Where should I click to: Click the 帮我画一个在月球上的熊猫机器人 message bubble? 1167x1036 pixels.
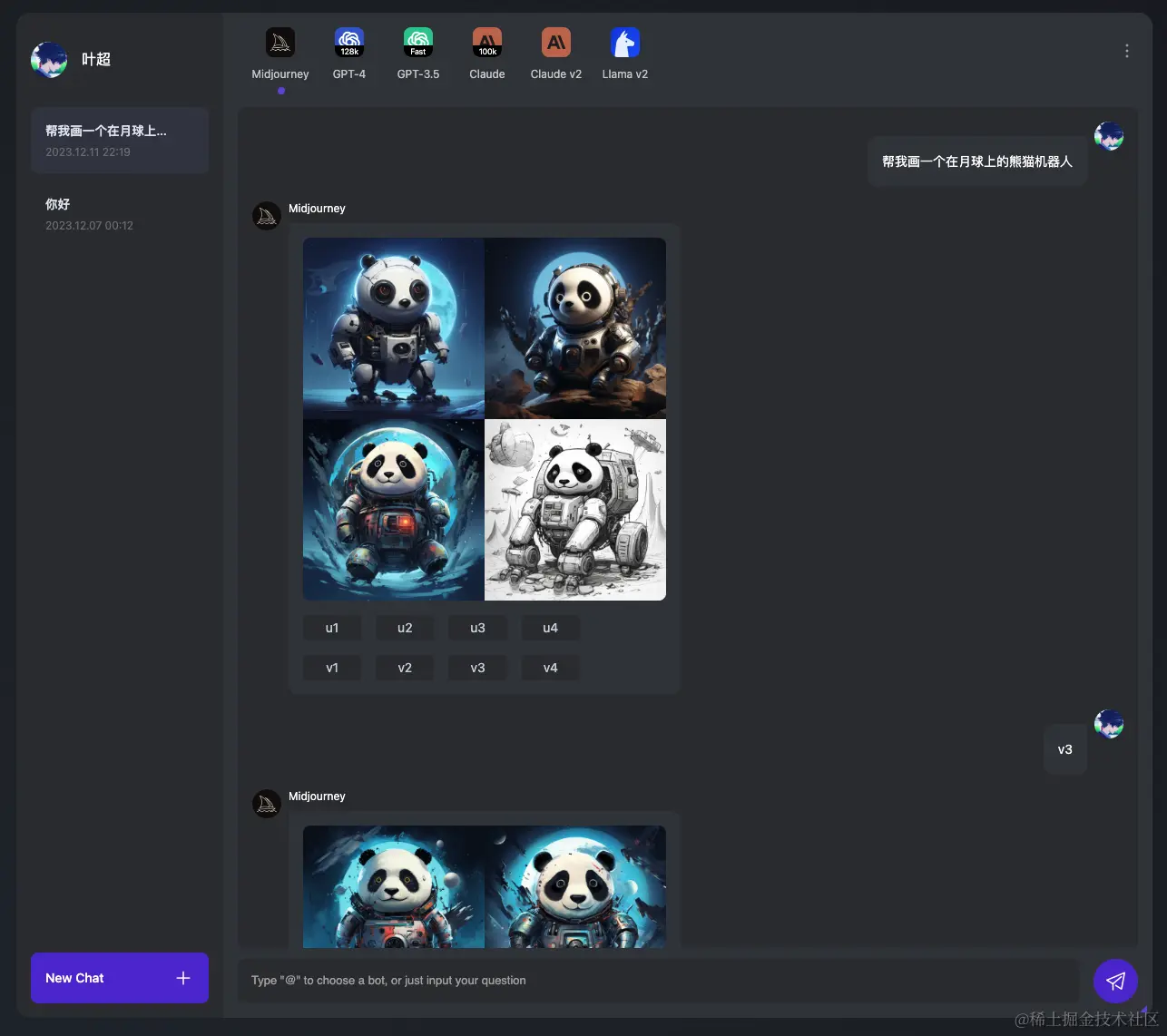click(977, 161)
